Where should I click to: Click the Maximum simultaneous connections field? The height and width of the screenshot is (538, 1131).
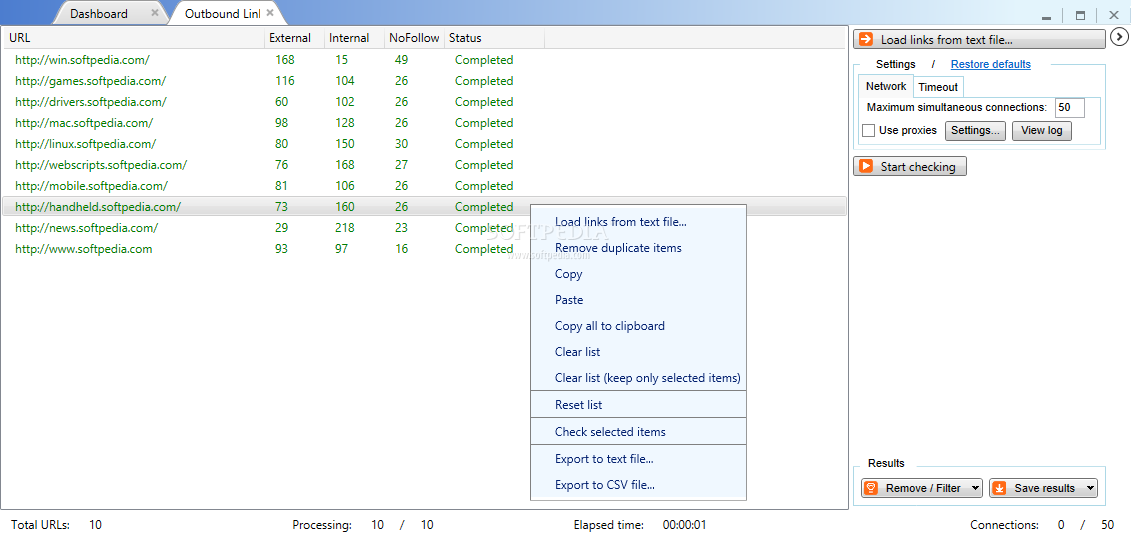[1070, 107]
